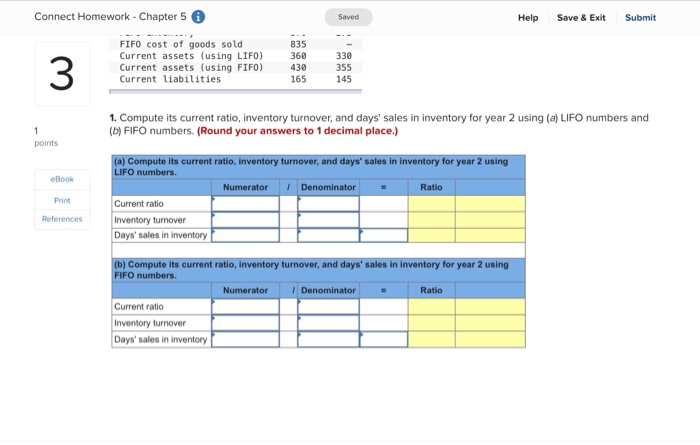Open LIFO Current ratio numerator dropdown
Screen dimensions: 700x445
point(245,204)
